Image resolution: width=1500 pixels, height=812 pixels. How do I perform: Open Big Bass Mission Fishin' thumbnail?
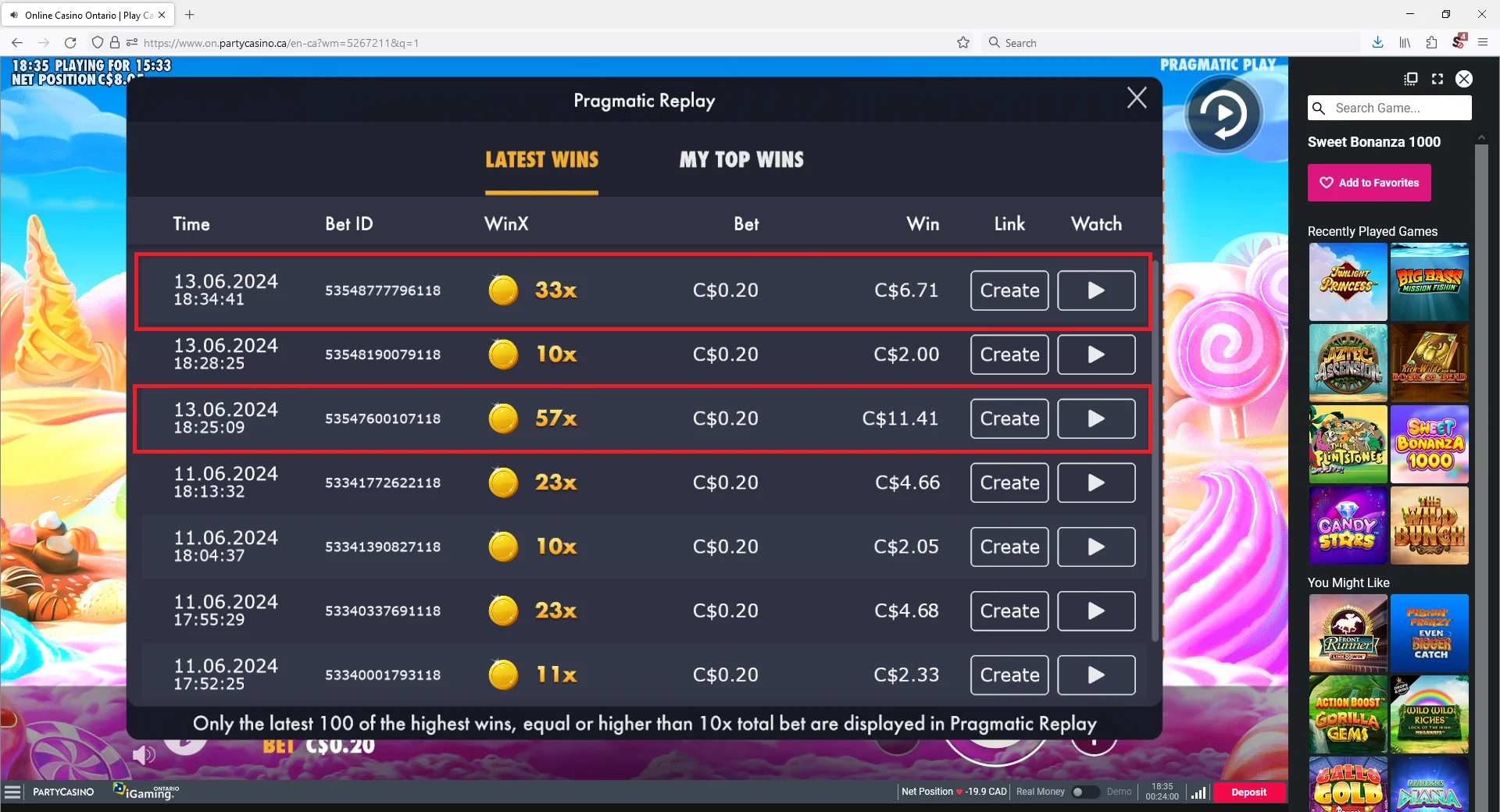click(1430, 282)
